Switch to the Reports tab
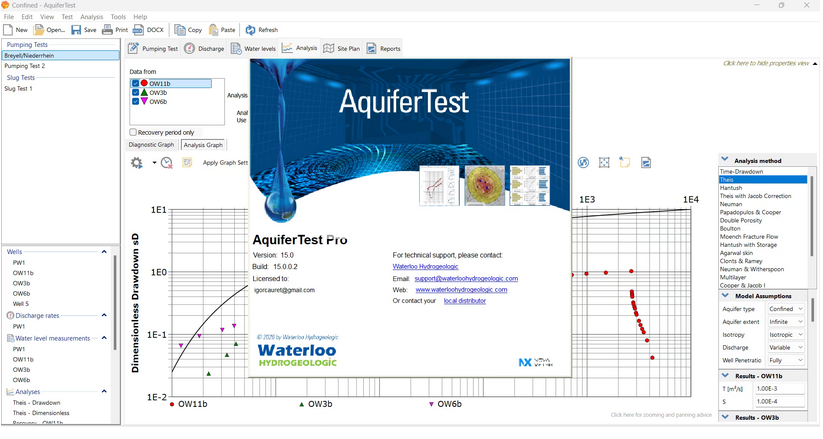The width and height of the screenshot is (823, 439). coord(384,48)
